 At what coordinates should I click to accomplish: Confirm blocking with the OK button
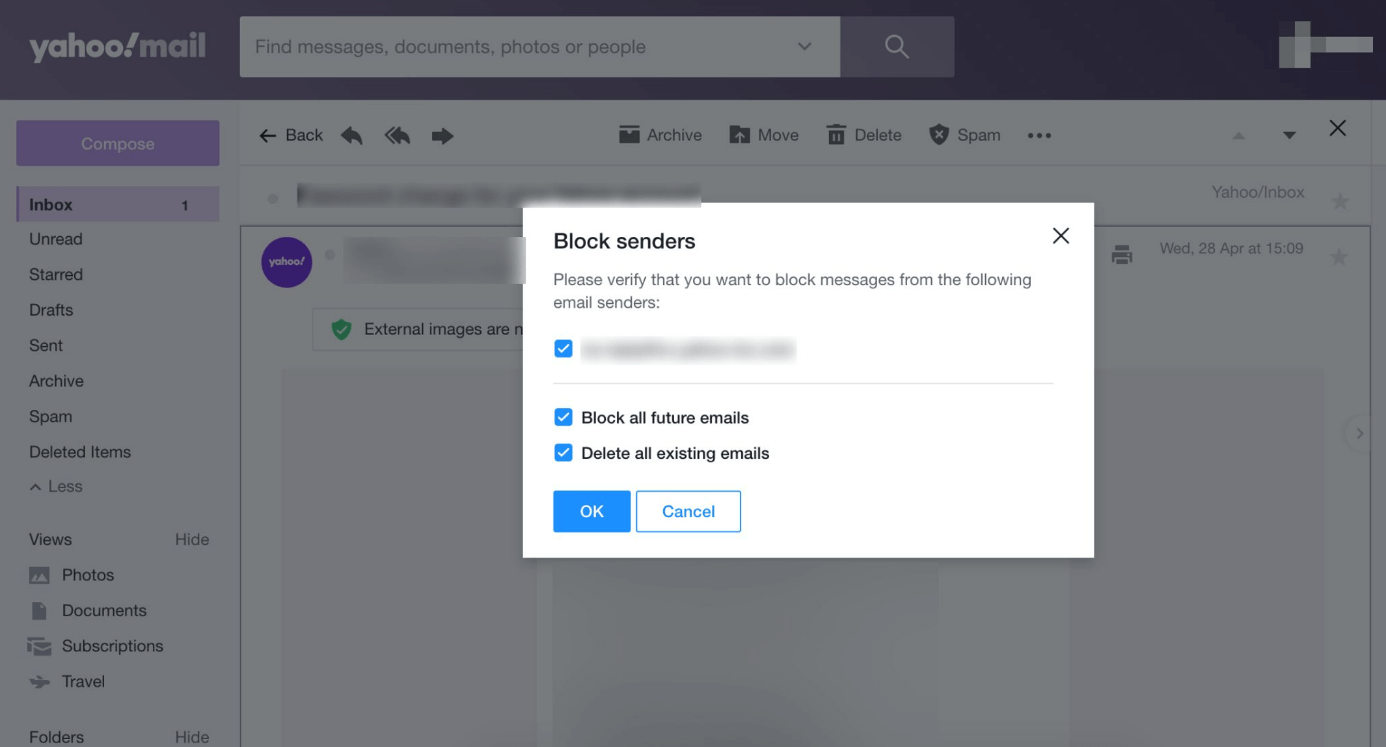tap(592, 511)
